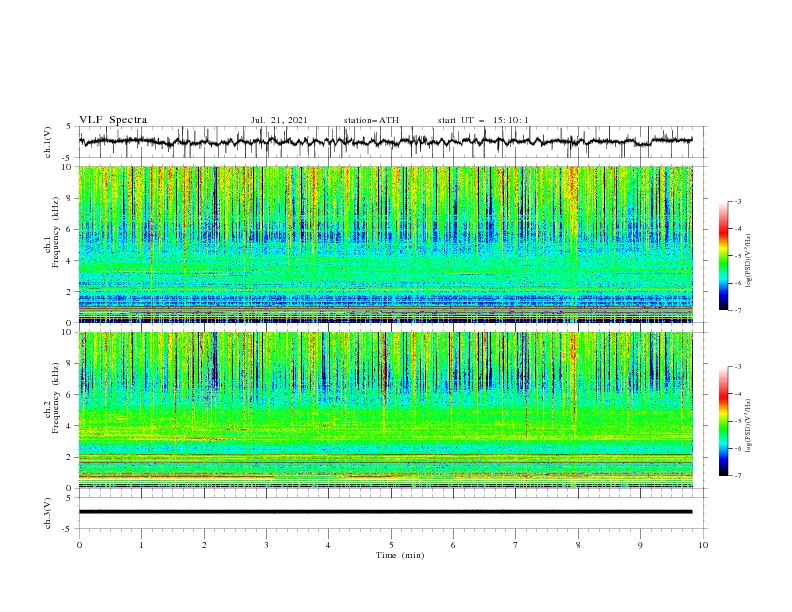Click the "-7" tick of upper color bar
Viewport: 792px width, 612px height.
tap(737, 310)
